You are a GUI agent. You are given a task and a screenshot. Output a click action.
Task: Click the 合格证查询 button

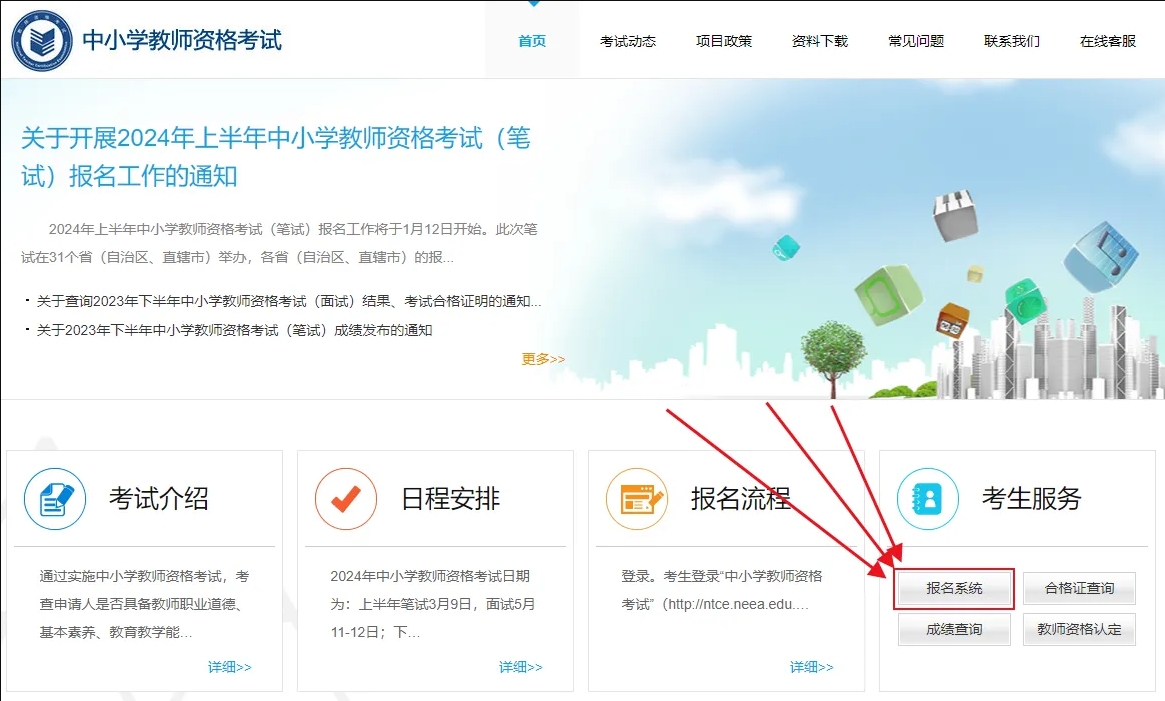click(x=1079, y=589)
